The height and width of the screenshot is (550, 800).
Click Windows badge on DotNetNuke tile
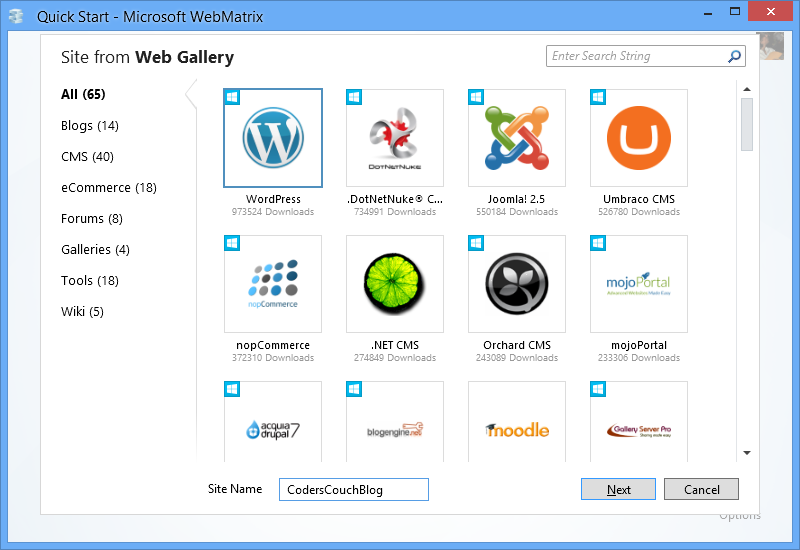coord(354,97)
